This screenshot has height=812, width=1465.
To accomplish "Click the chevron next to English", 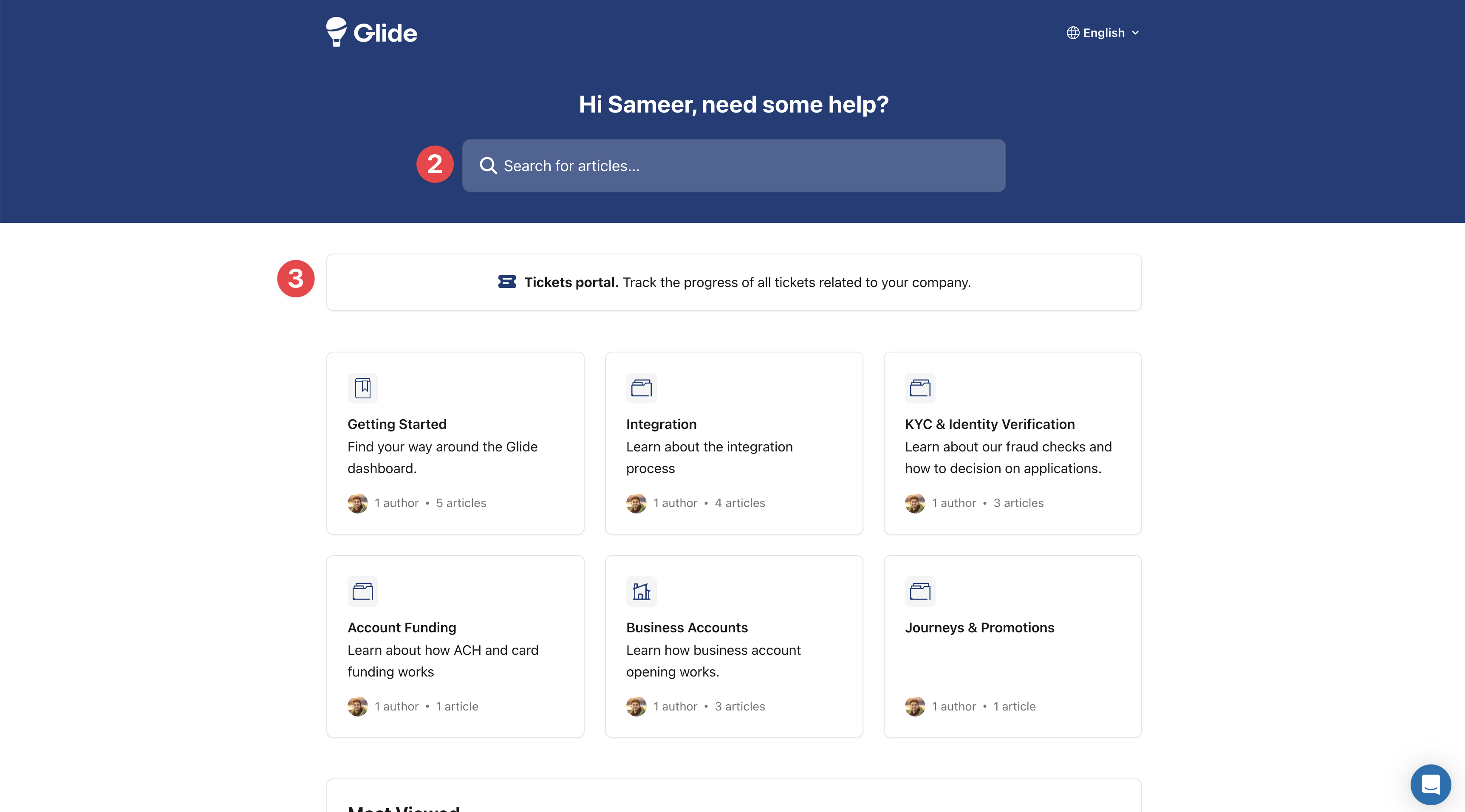I will pos(1135,33).
